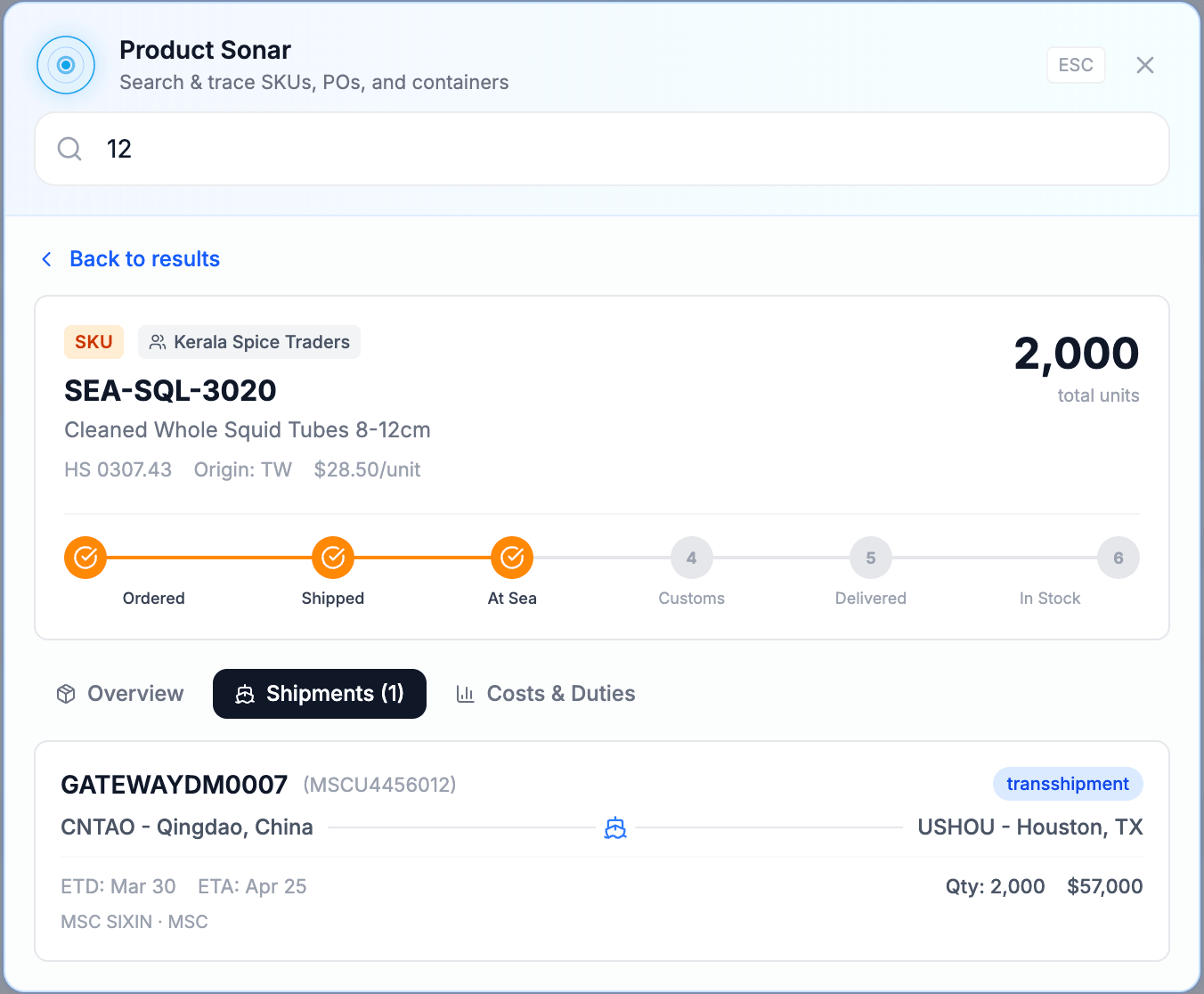Screen dimensions: 1204x994
Task: Toggle the Shipped milestone checkmark
Action: coord(332,558)
